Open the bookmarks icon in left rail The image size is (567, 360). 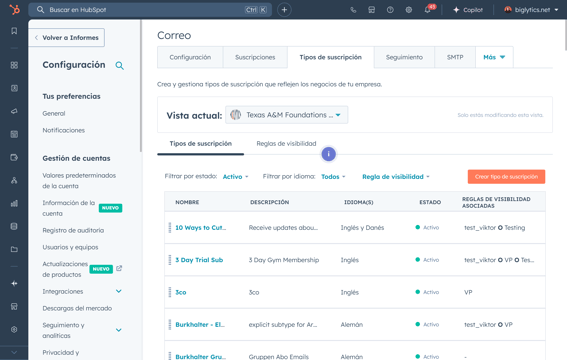14,31
